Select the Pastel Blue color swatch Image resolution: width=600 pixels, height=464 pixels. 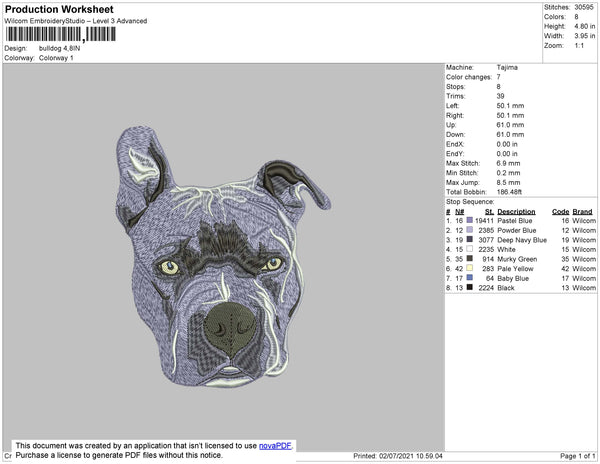tap(470, 220)
